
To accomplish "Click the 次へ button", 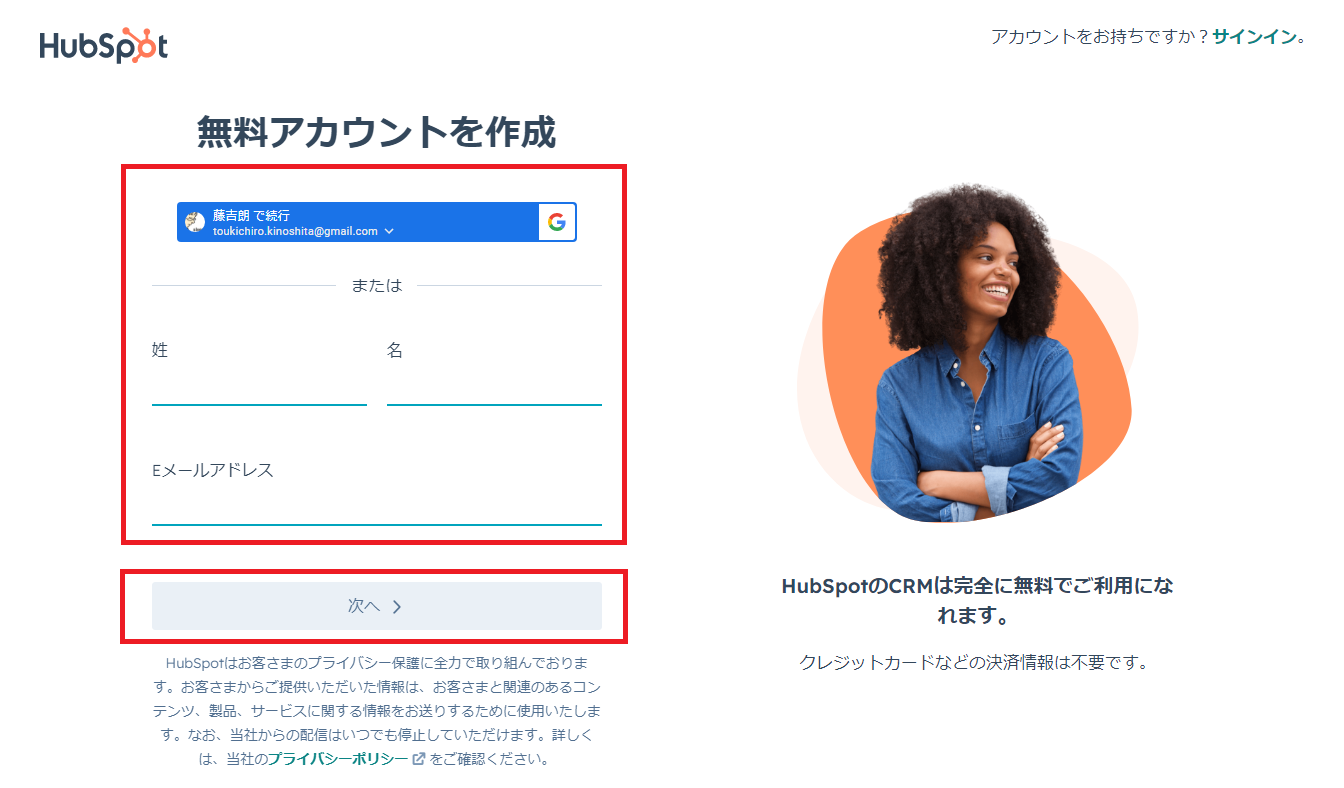I will point(377,606).
